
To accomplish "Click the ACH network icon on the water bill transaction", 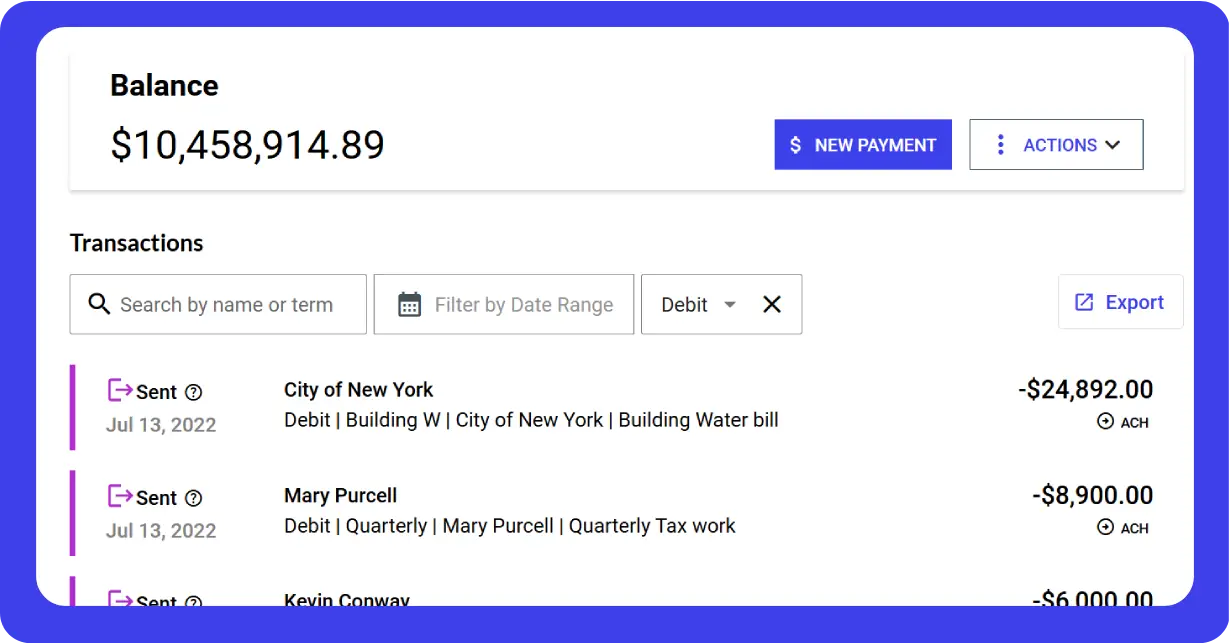I will click(1105, 422).
